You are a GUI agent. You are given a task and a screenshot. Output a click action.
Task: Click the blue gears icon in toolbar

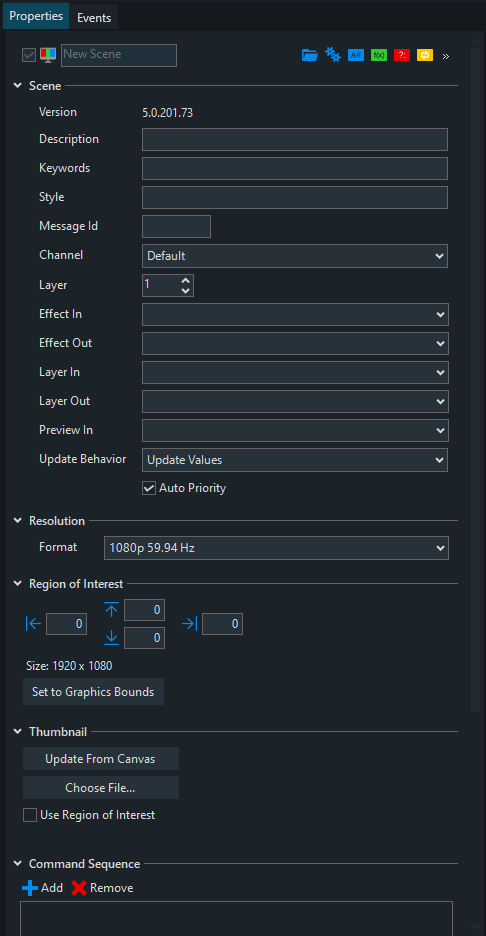pyautogui.click(x=333, y=55)
